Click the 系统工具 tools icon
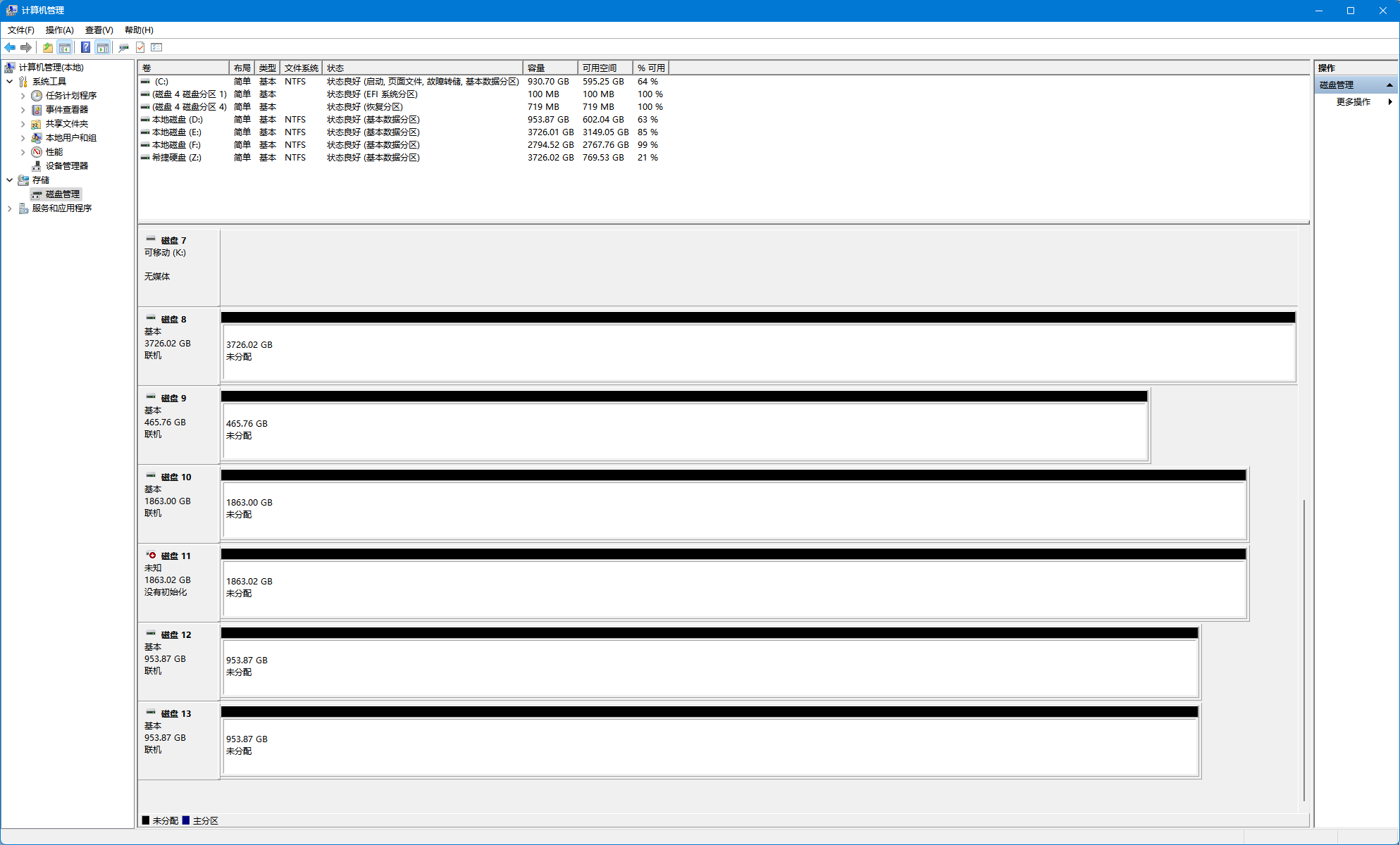The width and height of the screenshot is (1400, 845). point(23,82)
